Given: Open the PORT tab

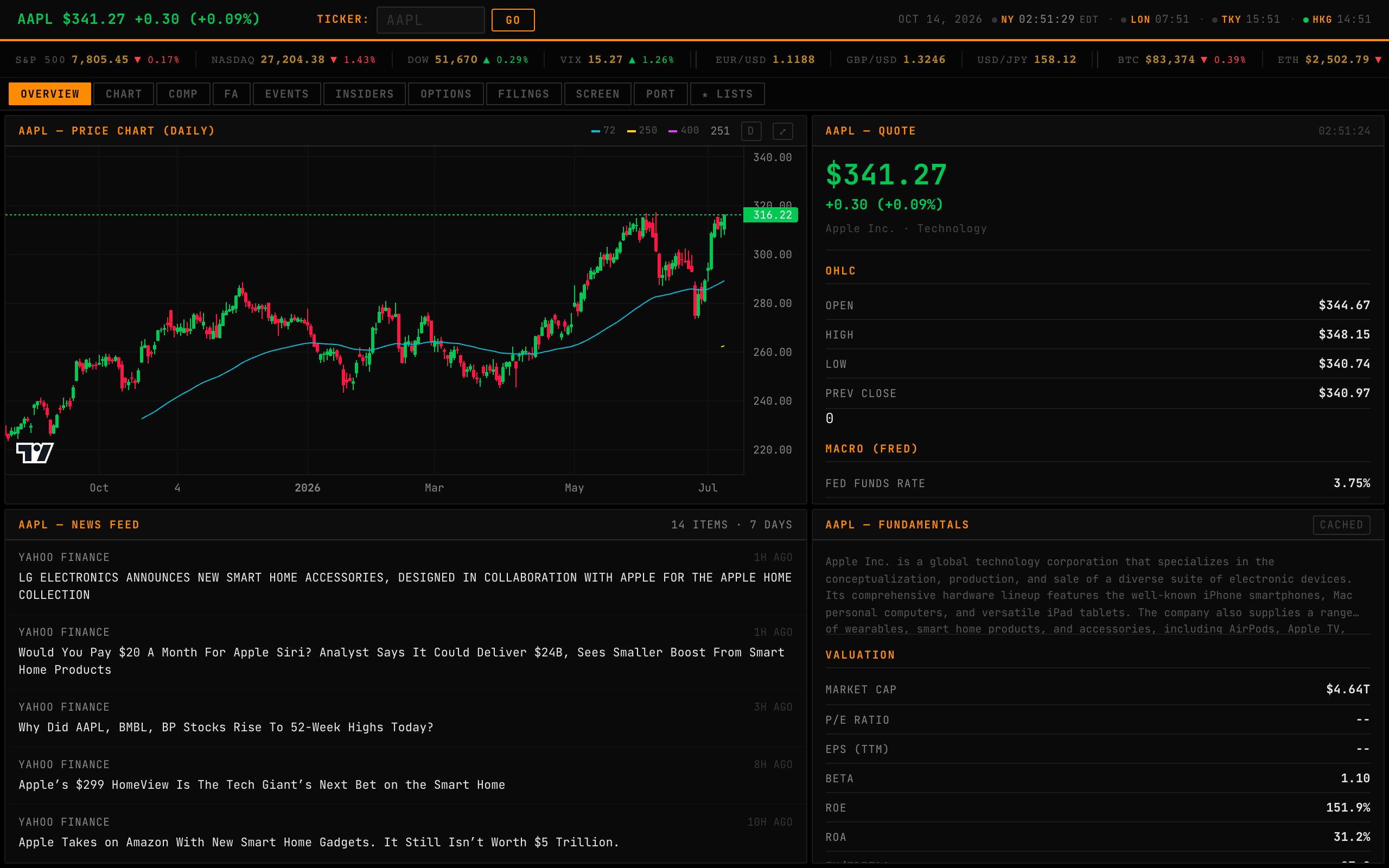Looking at the screenshot, I should click(661, 94).
